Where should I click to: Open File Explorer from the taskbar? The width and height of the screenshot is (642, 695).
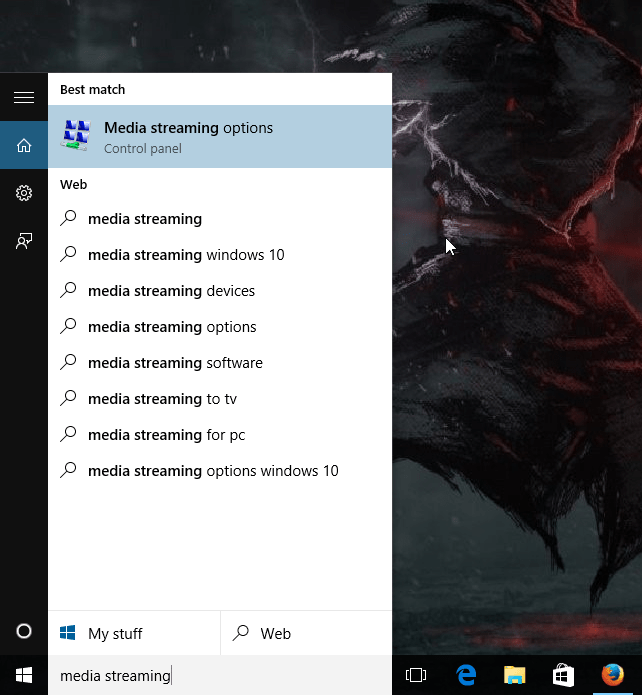pos(515,676)
